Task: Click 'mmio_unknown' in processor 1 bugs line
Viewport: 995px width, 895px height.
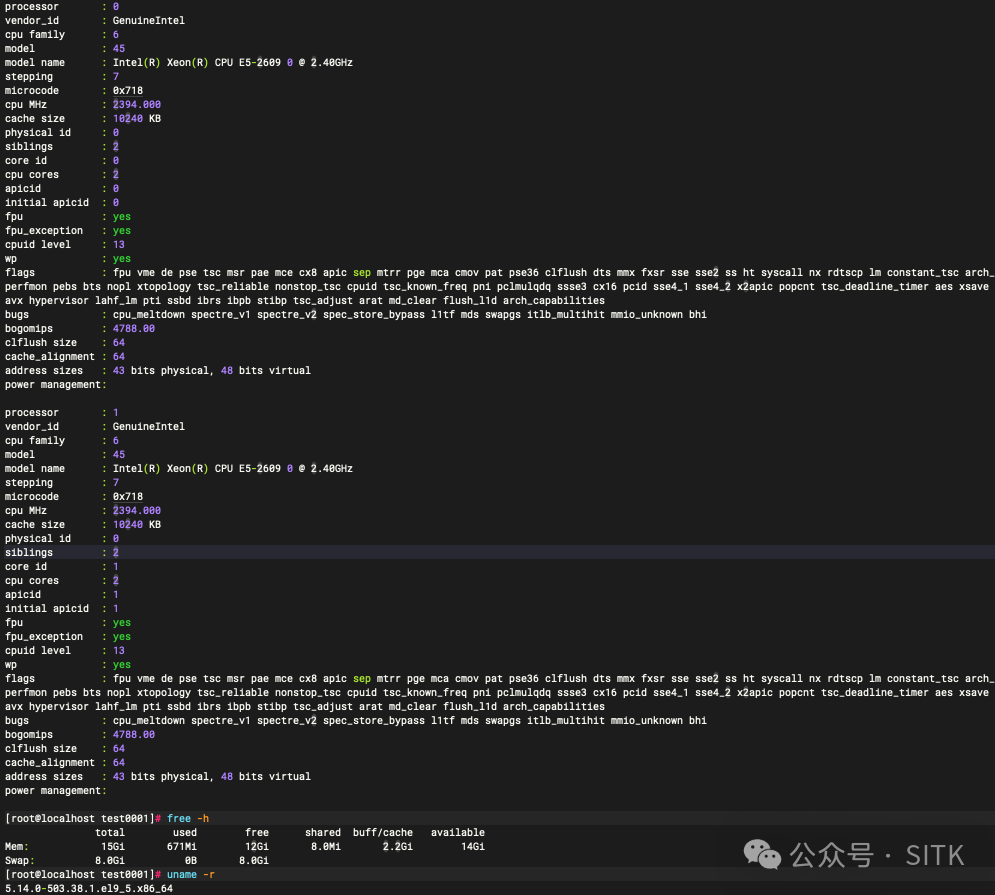Action: click(x=647, y=720)
